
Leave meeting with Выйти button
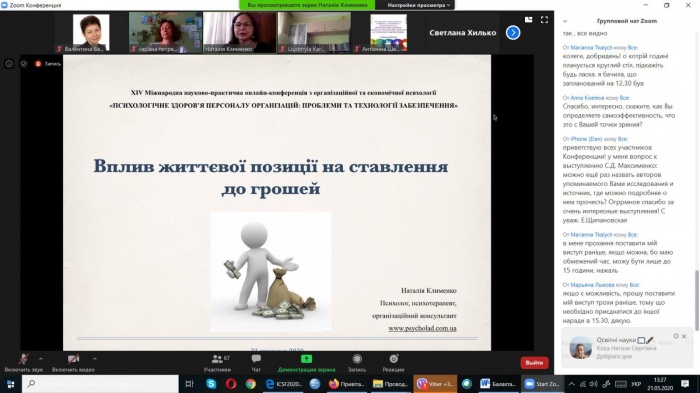534,363
